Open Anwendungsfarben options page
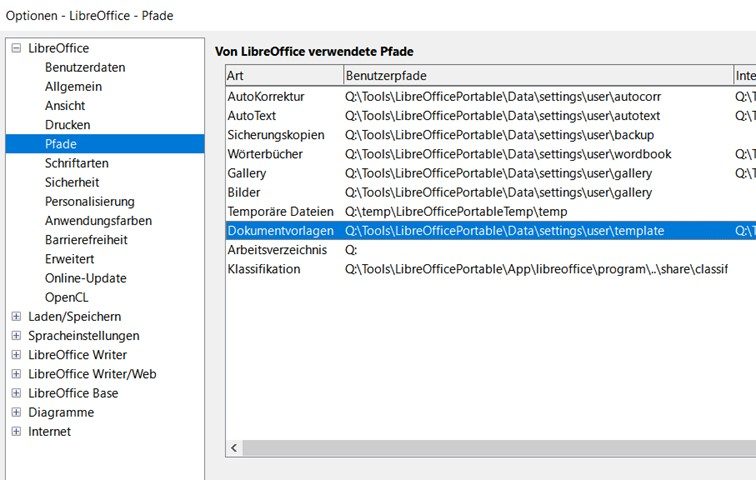Image resolution: width=756 pixels, height=480 pixels. pos(98,221)
